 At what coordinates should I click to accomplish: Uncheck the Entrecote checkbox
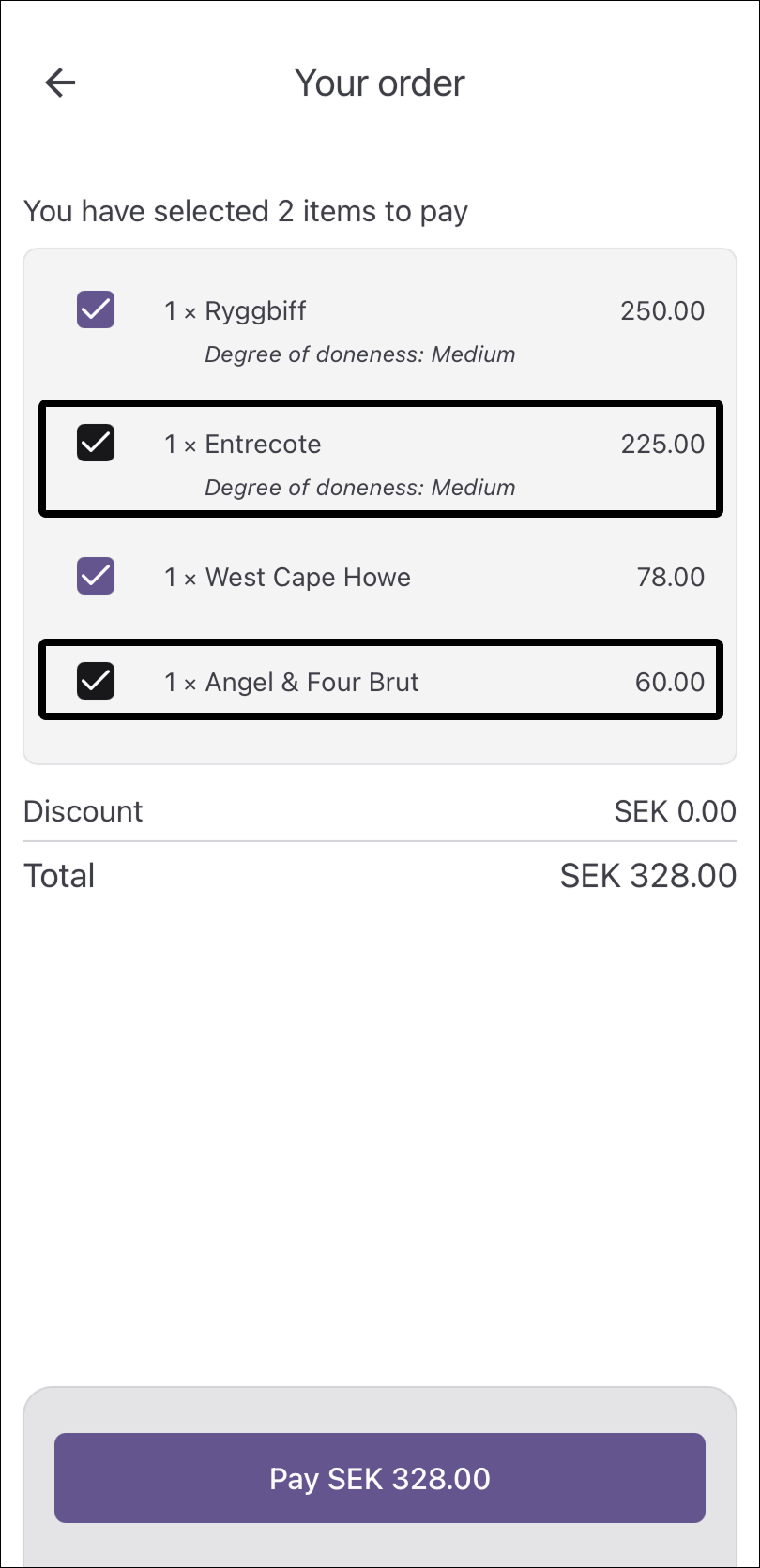[x=96, y=443]
